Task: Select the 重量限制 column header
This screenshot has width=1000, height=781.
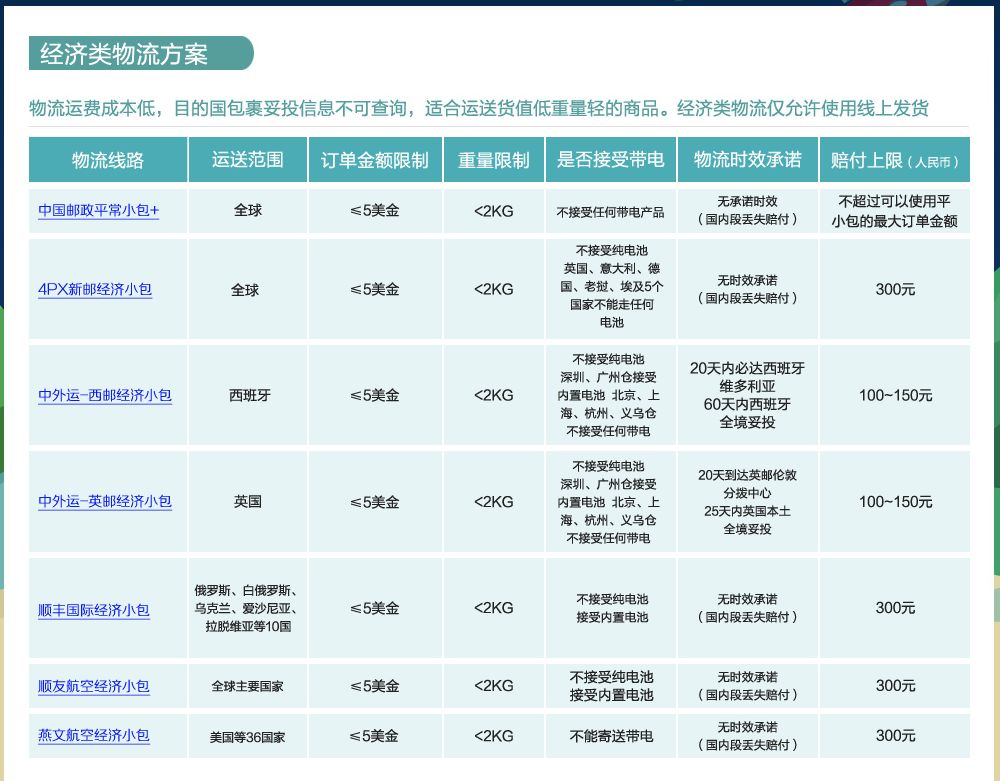Action: (494, 159)
